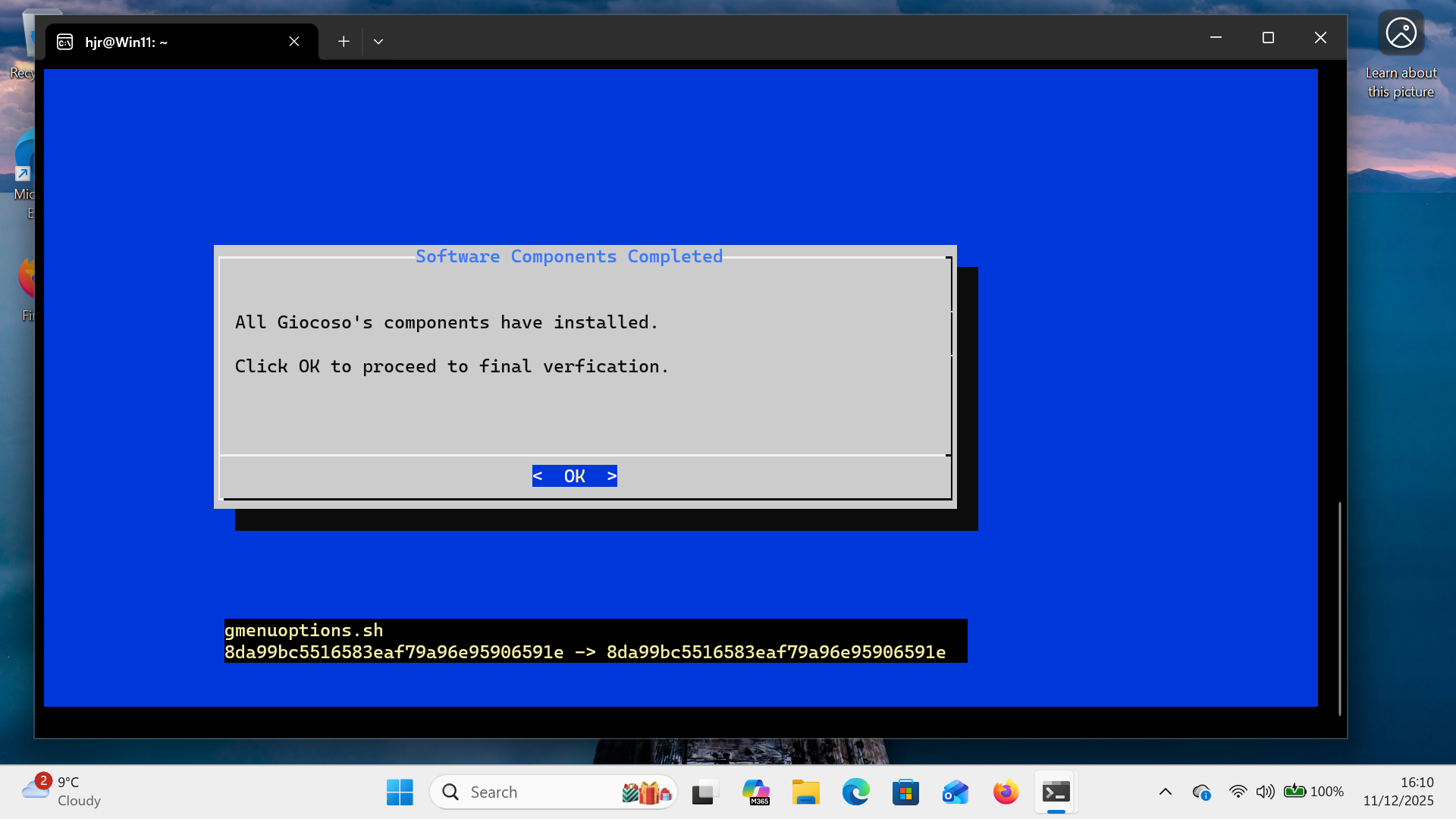Select the < OK > button to proceed
This screenshot has width=1456, height=819.
pyautogui.click(x=574, y=475)
